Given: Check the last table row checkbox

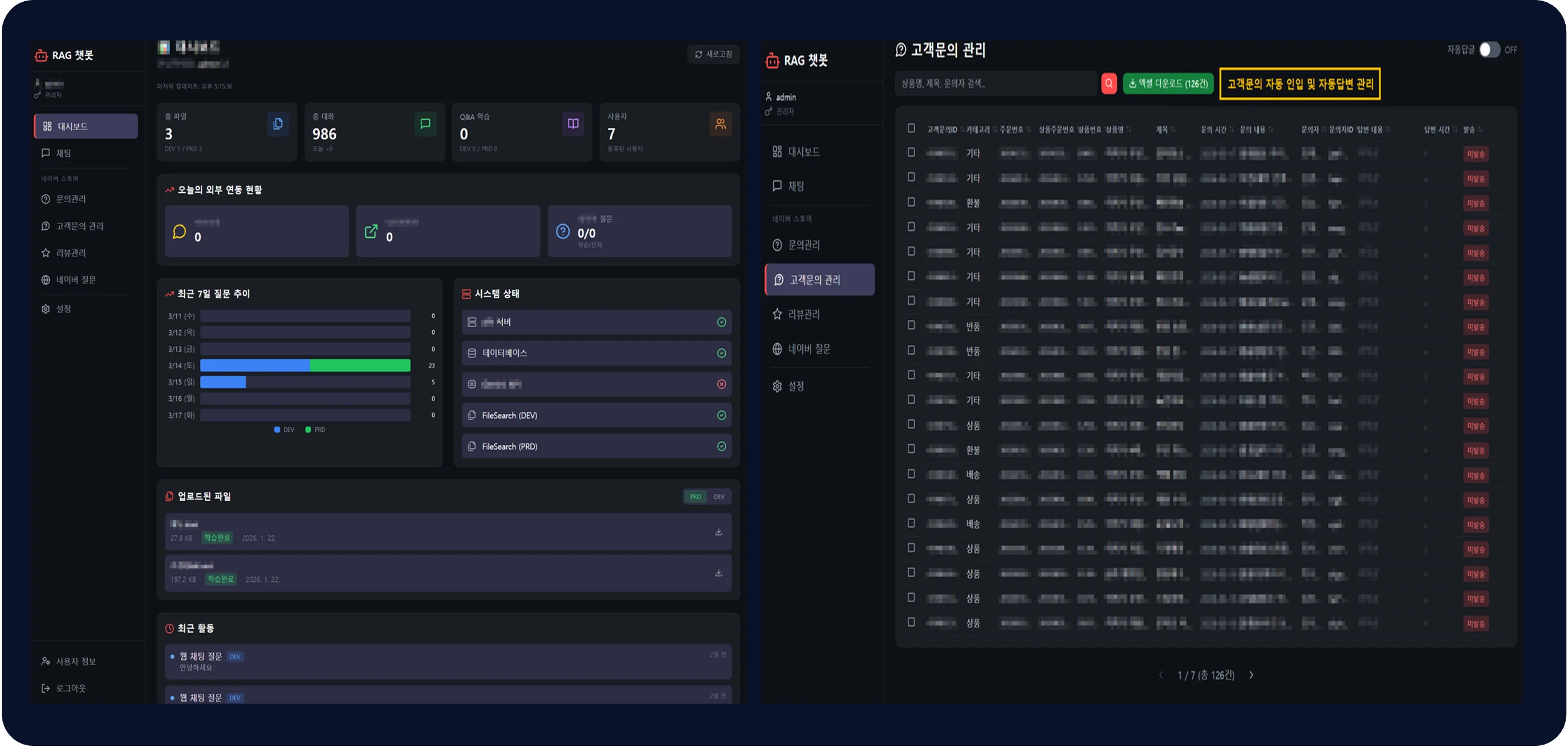Looking at the screenshot, I should [x=911, y=623].
